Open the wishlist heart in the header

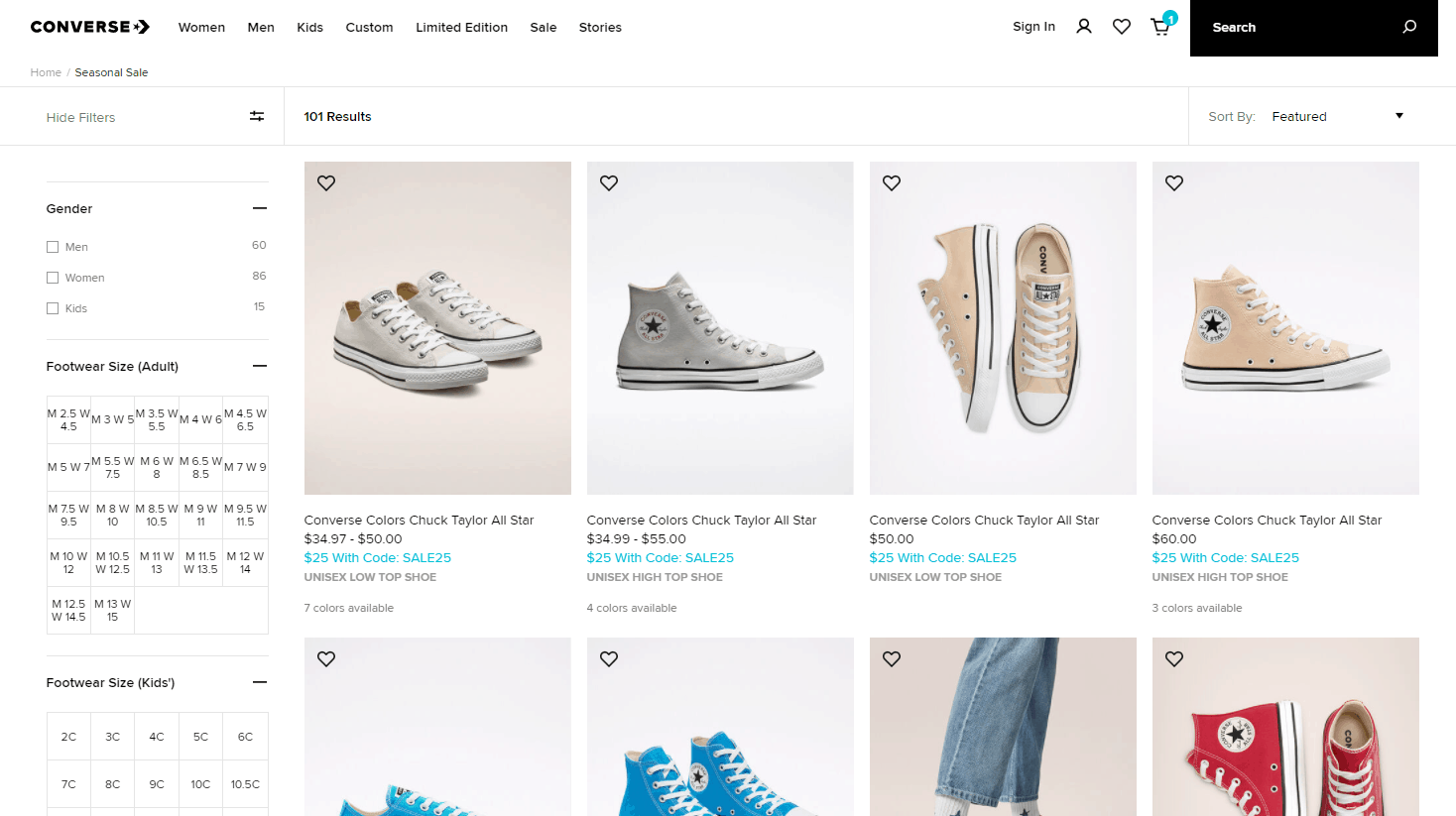coord(1122,27)
